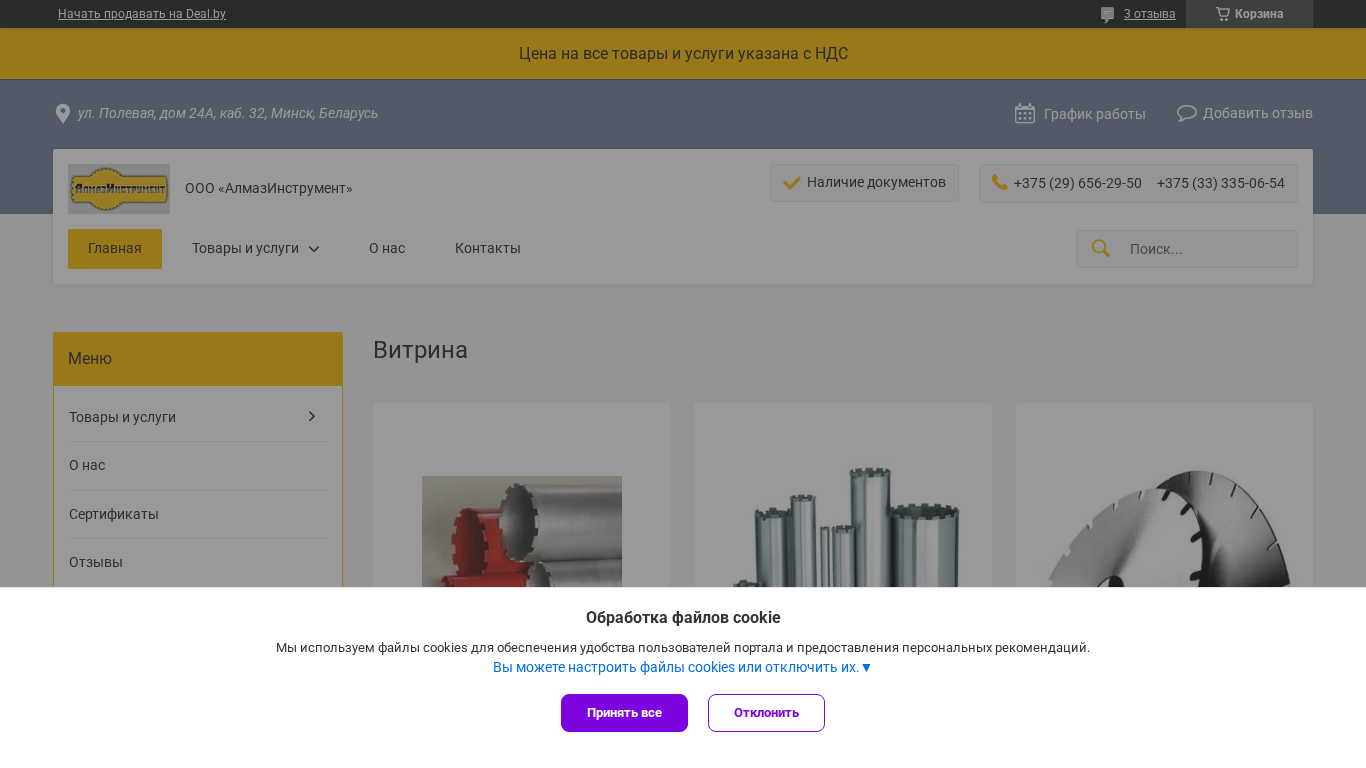Click phone number +375 (33) 335-06-54
This screenshot has height=768, width=1366.
(1221, 183)
